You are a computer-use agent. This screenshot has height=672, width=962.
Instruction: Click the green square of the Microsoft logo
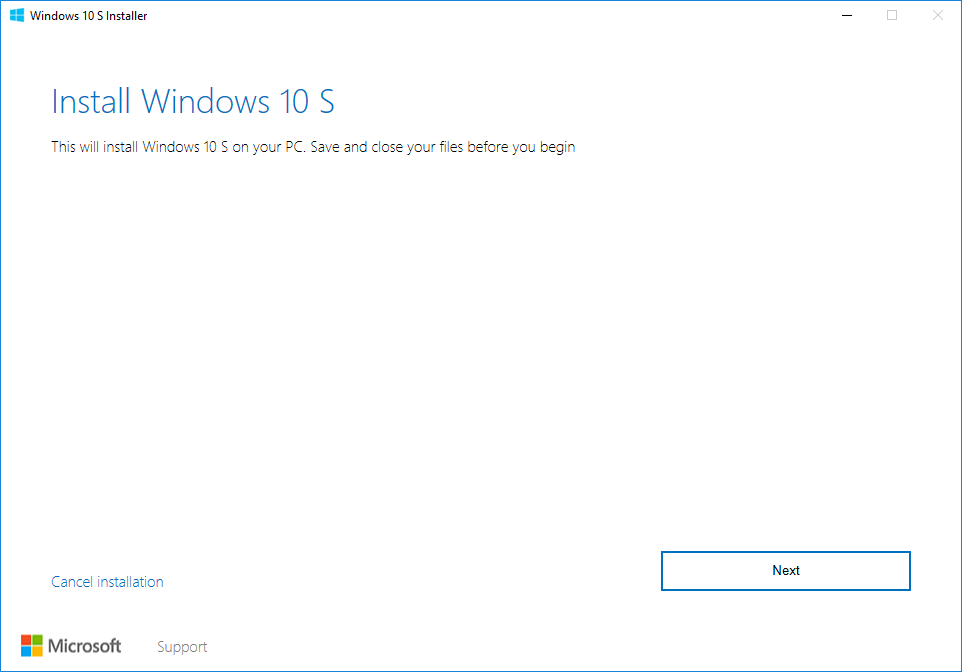(x=36, y=638)
